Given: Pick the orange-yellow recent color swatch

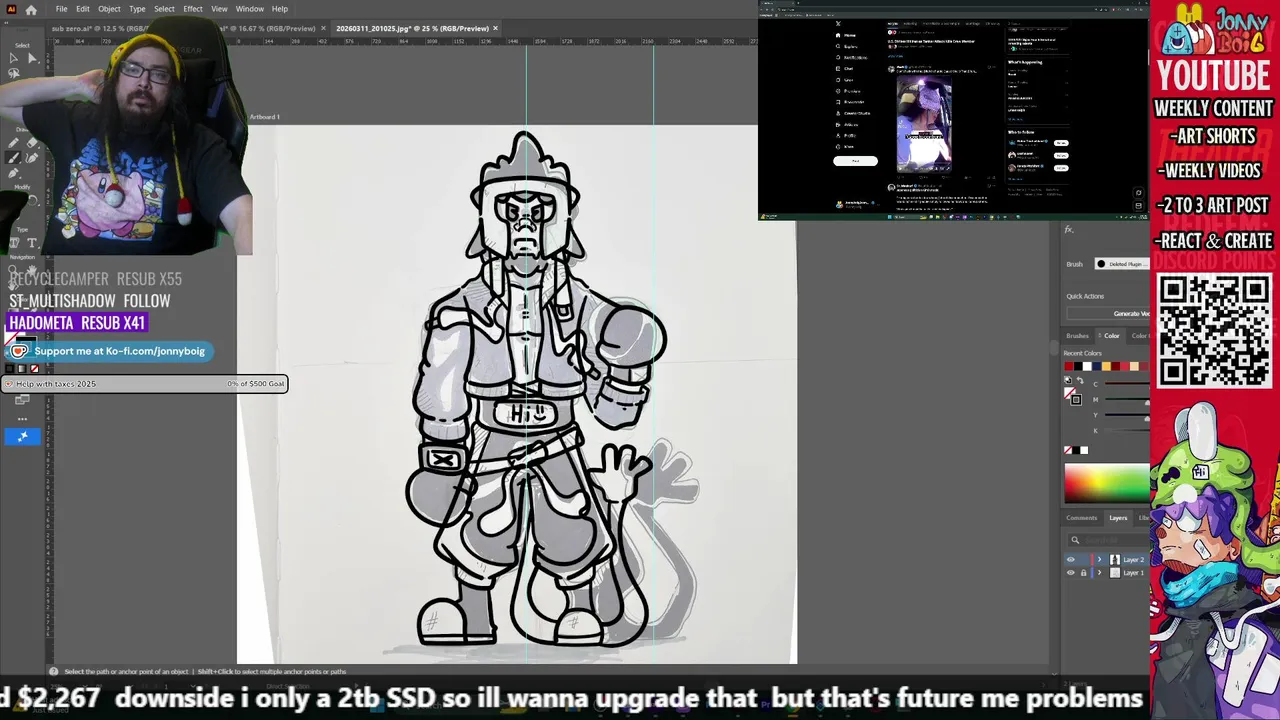Looking at the screenshot, I should pyautogui.click(x=1105, y=366).
